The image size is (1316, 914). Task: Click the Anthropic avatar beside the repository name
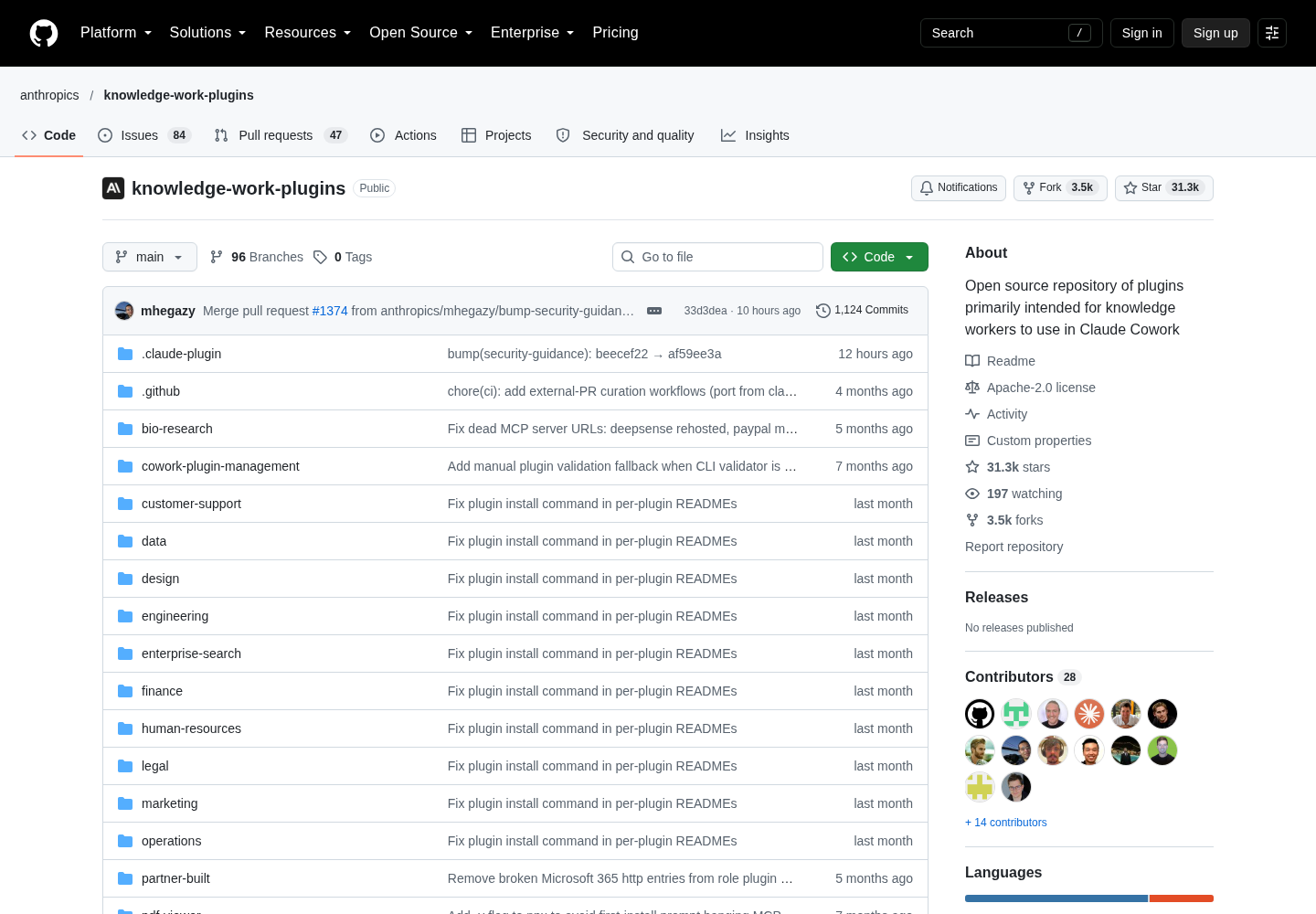(x=113, y=188)
